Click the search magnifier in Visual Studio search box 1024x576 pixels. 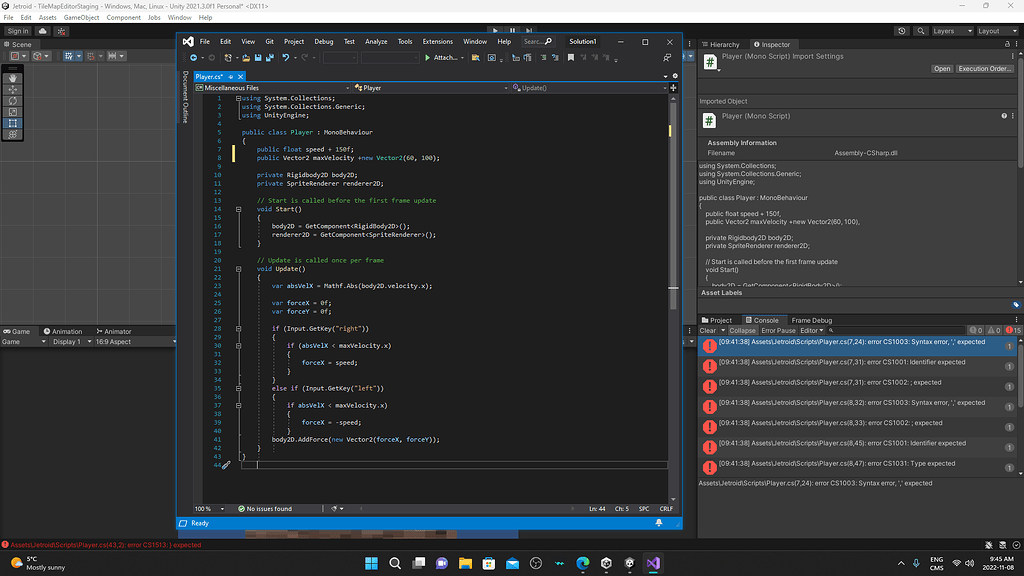click(547, 41)
